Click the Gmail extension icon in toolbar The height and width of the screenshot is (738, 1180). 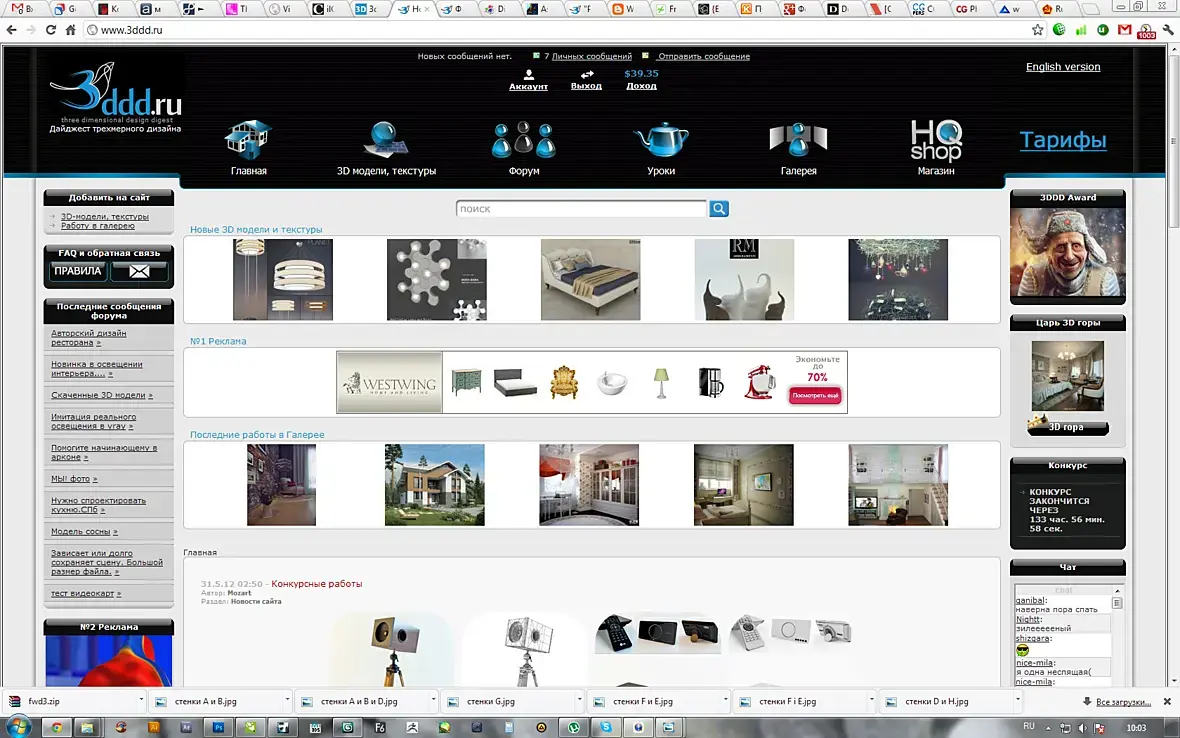click(1124, 30)
